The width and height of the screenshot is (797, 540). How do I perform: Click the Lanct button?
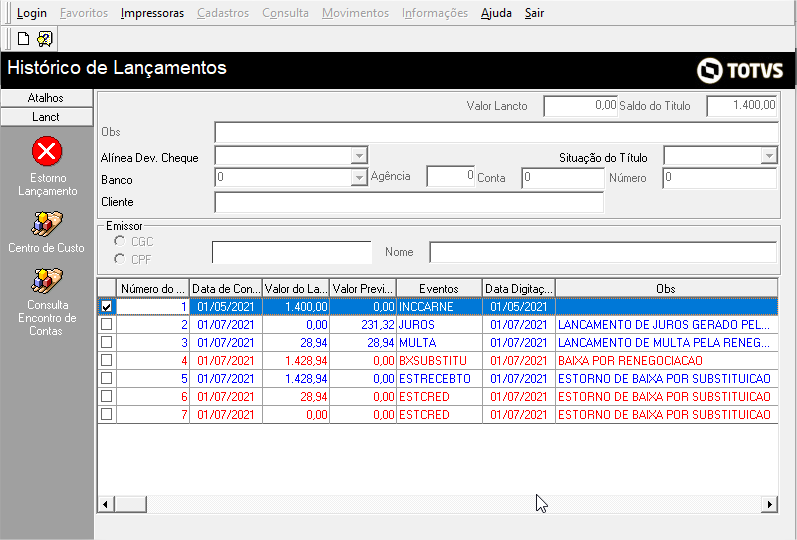tap(46, 117)
